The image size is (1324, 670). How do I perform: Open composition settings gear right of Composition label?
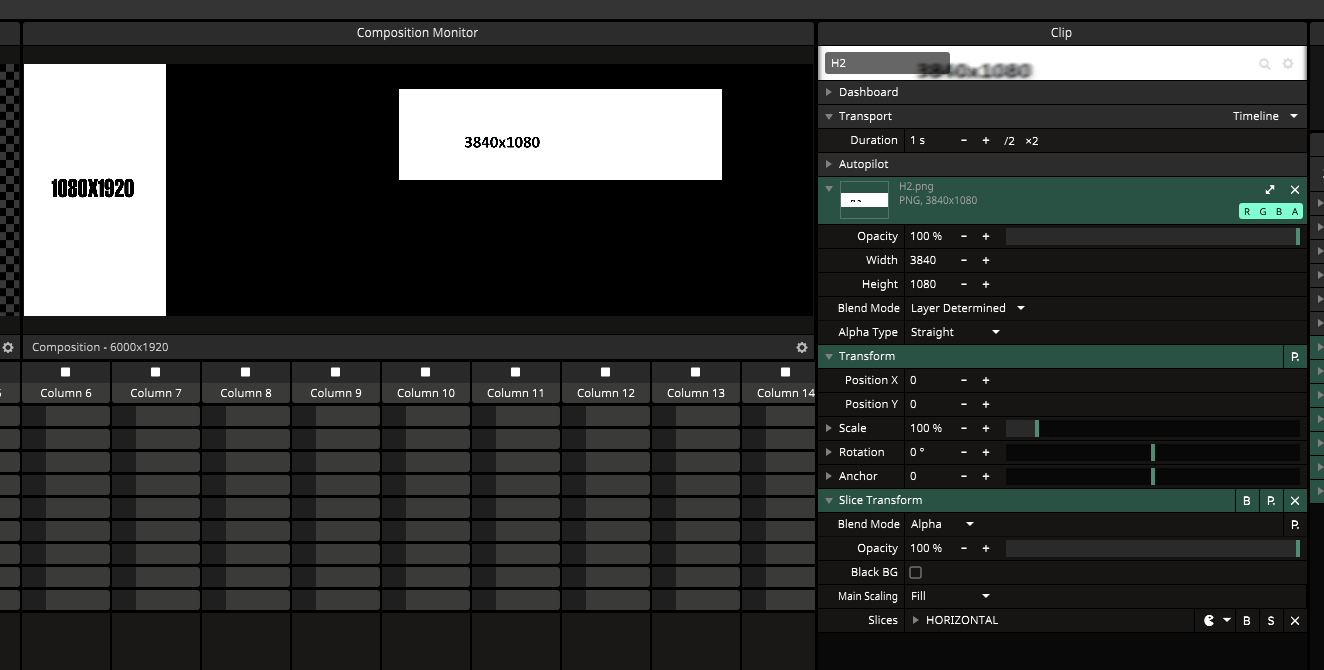(801, 347)
